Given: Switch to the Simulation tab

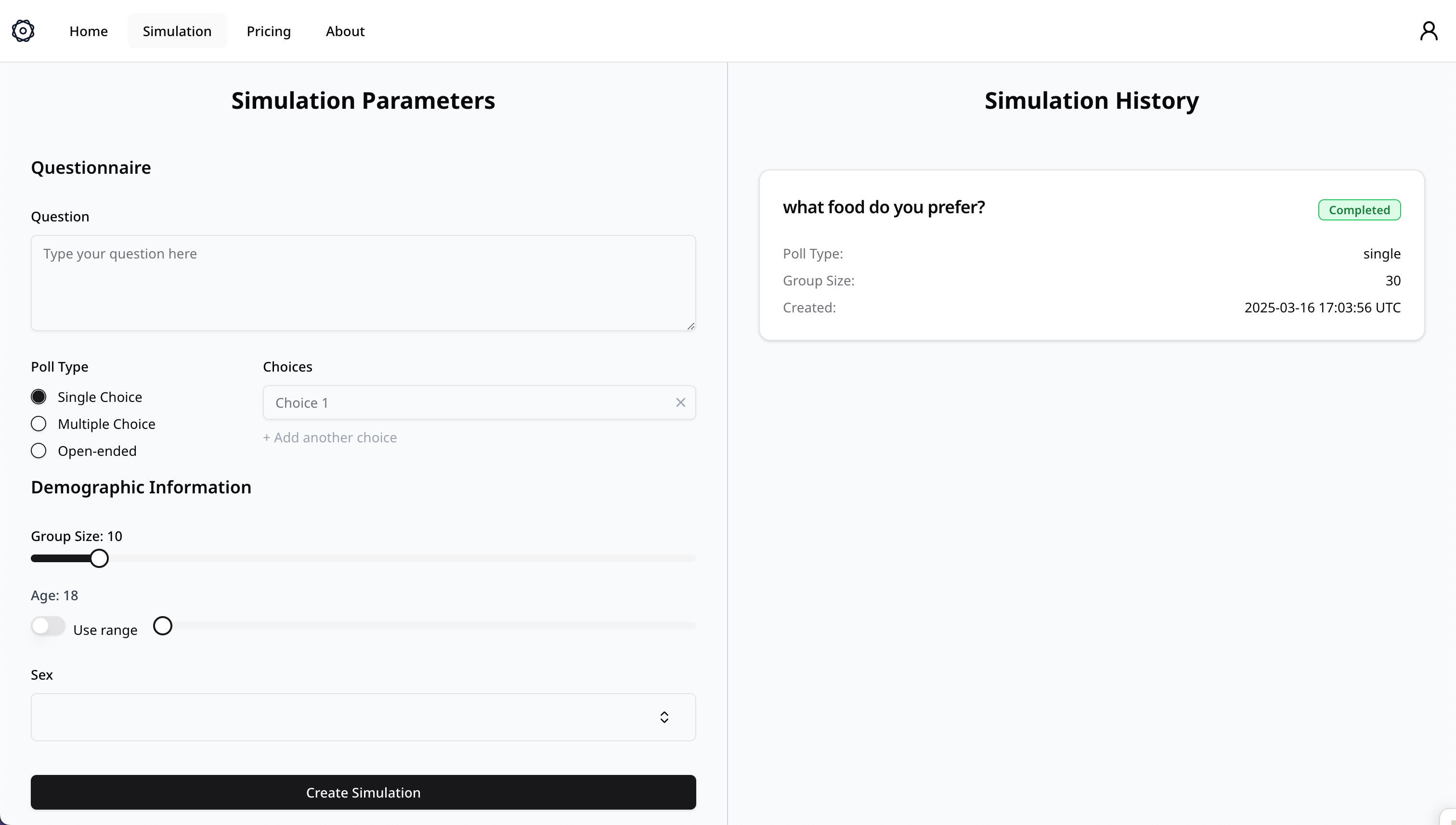Looking at the screenshot, I should click(177, 31).
